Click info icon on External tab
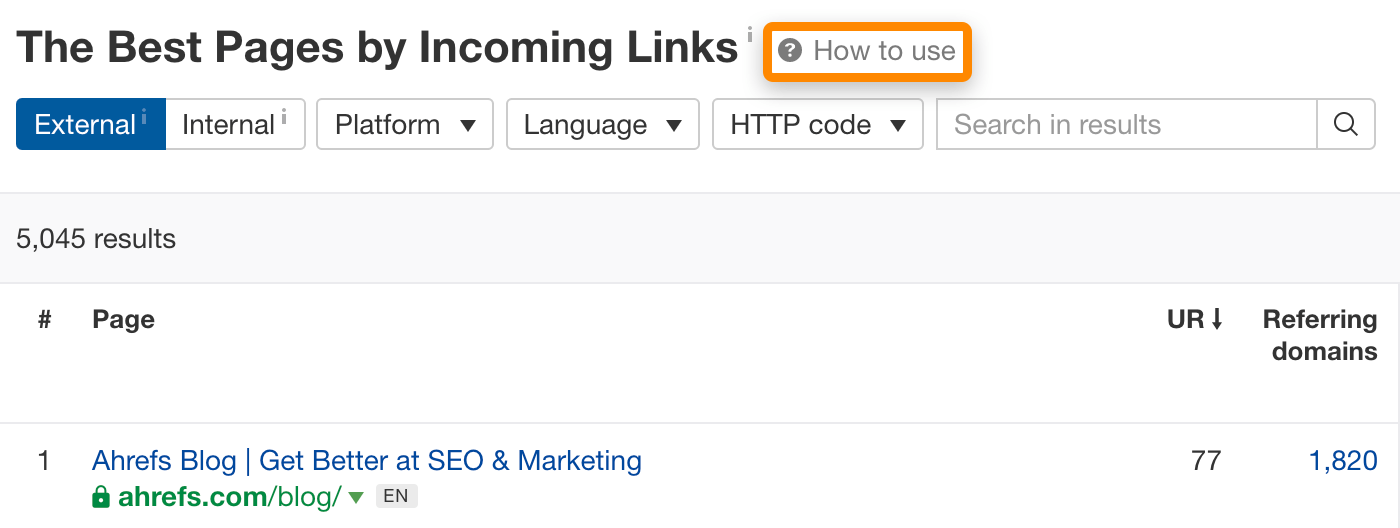This screenshot has width=1400, height=528. pyautogui.click(x=144, y=116)
